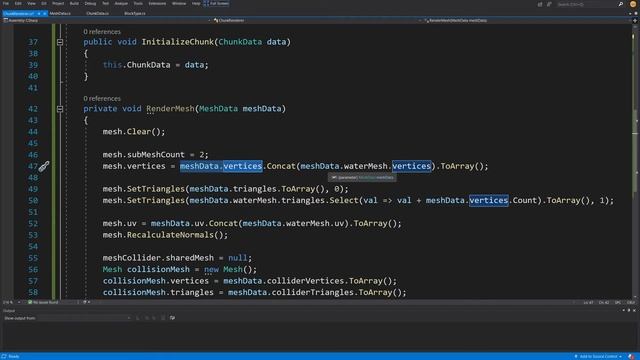
Task: Click the Ready status icon
Action: click(4, 356)
